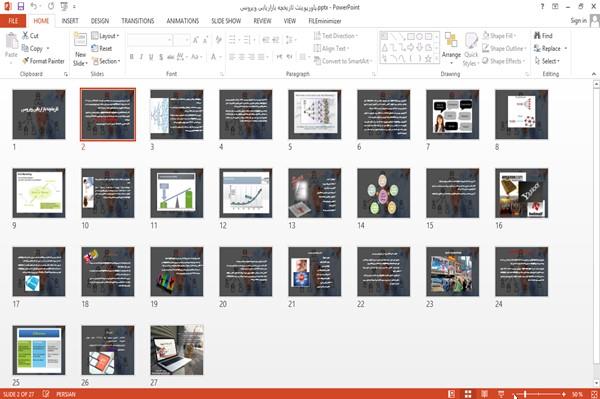Click the spell check icon in status bar
This screenshot has height=399, width=600.
[x=46, y=394]
